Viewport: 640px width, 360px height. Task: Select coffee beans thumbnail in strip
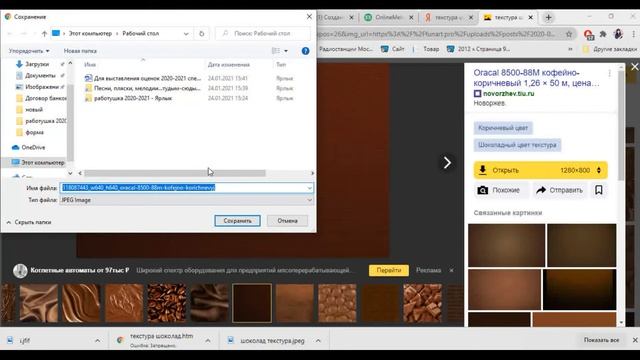pos(167,303)
